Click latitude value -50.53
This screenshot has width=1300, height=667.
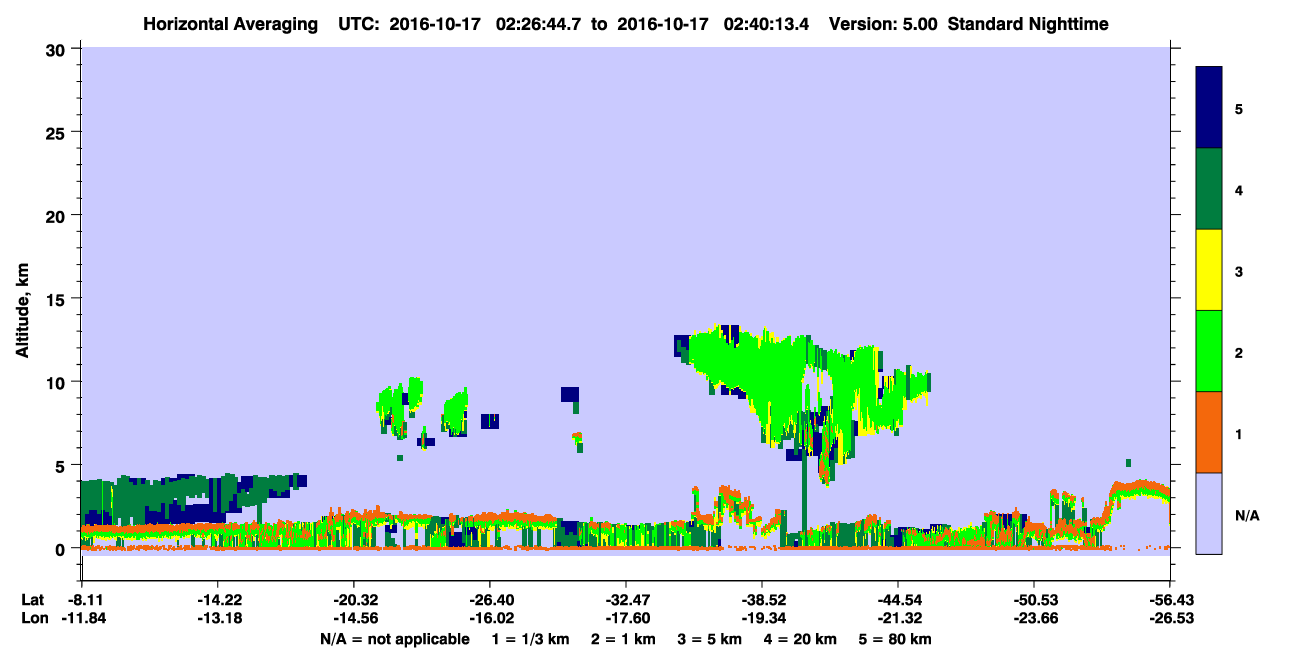(x=1034, y=600)
